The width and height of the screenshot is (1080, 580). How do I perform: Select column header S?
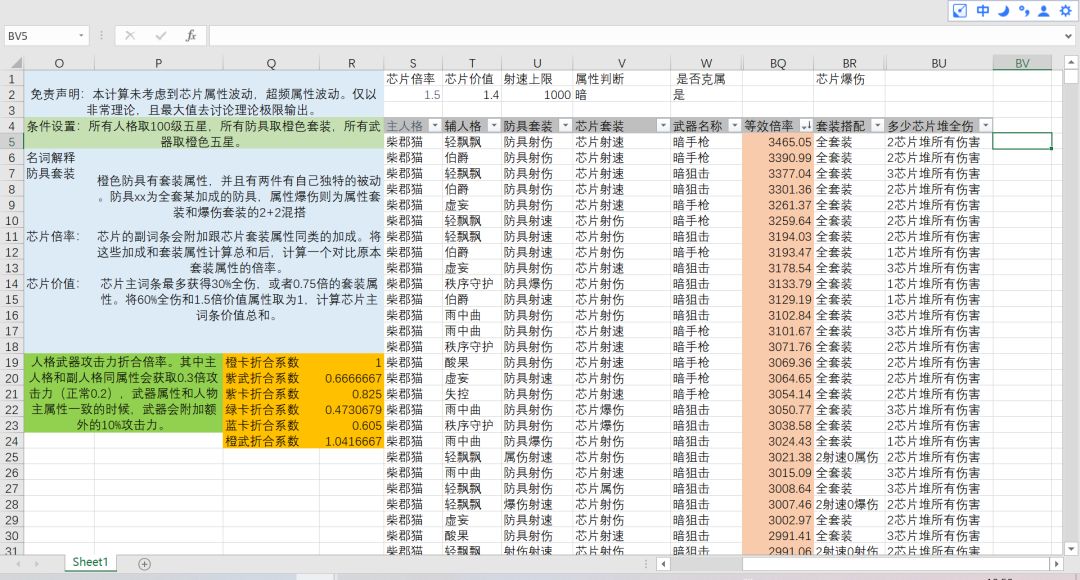(413, 63)
